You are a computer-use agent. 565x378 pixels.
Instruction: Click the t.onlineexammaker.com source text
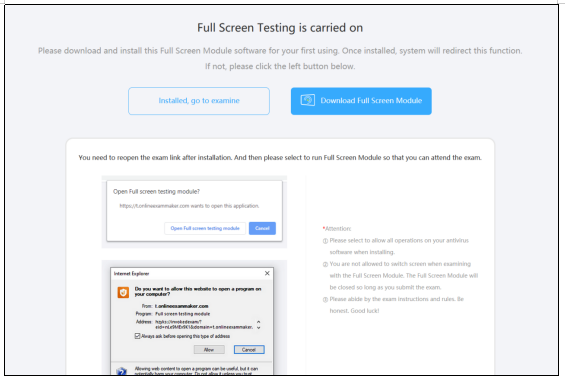tap(182, 306)
